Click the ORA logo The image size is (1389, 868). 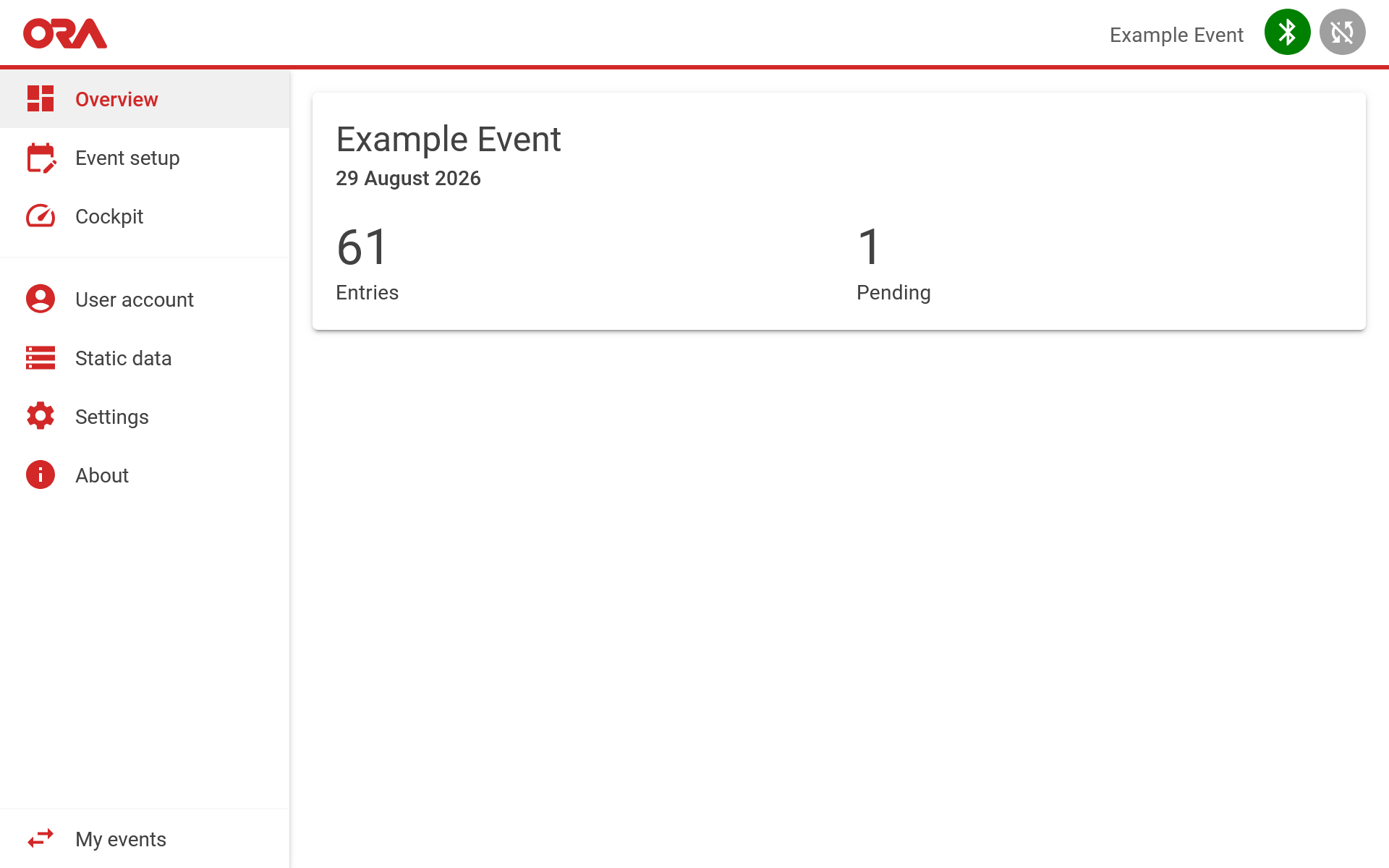point(65,33)
